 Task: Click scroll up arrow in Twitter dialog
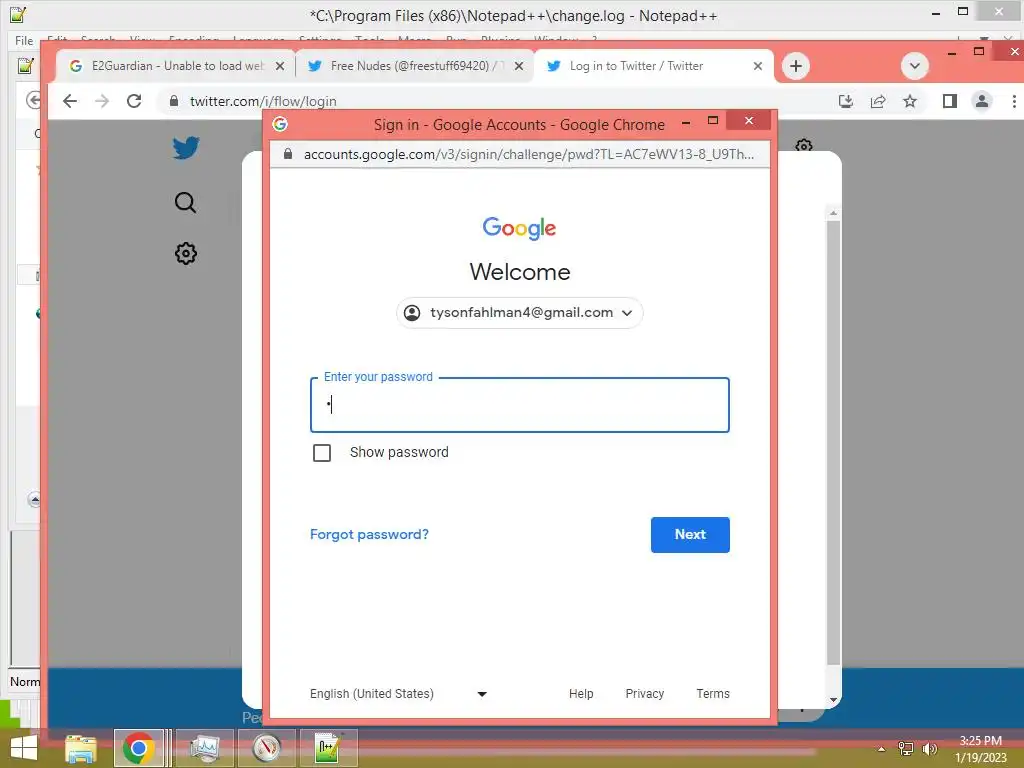click(x=833, y=214)
